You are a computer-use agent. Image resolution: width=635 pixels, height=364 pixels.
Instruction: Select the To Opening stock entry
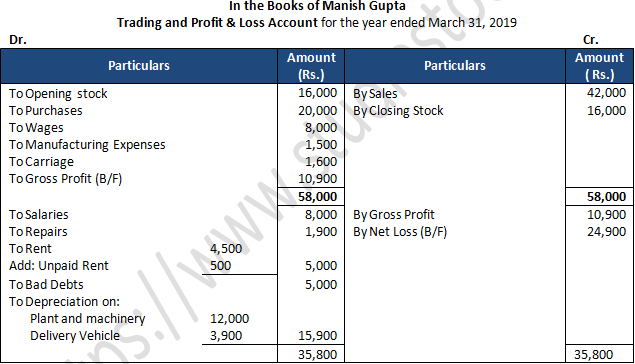[x=58, y=94]
